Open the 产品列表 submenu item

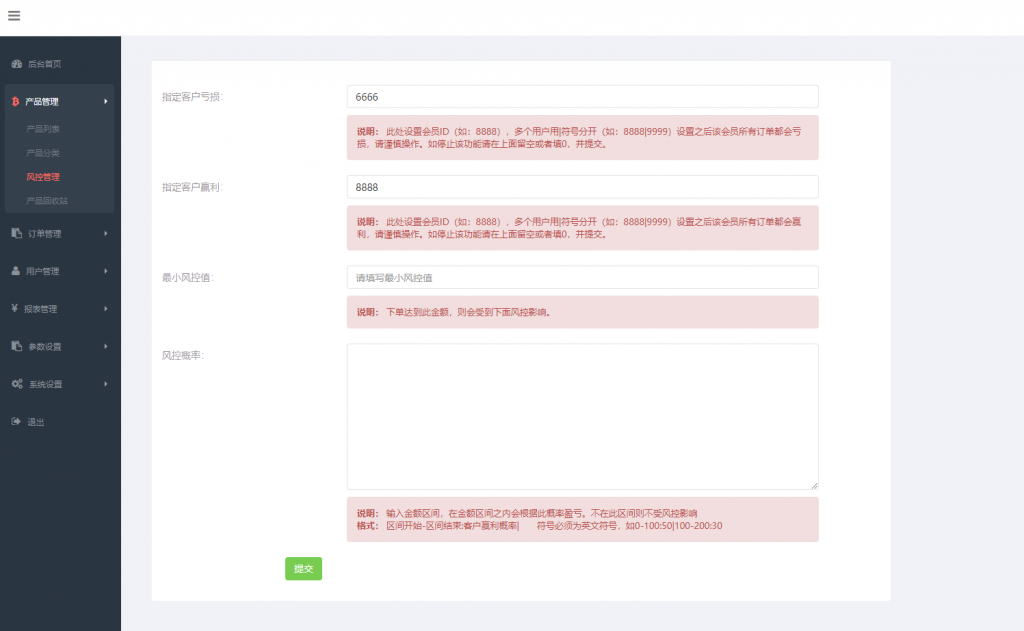tap(43, 129)
